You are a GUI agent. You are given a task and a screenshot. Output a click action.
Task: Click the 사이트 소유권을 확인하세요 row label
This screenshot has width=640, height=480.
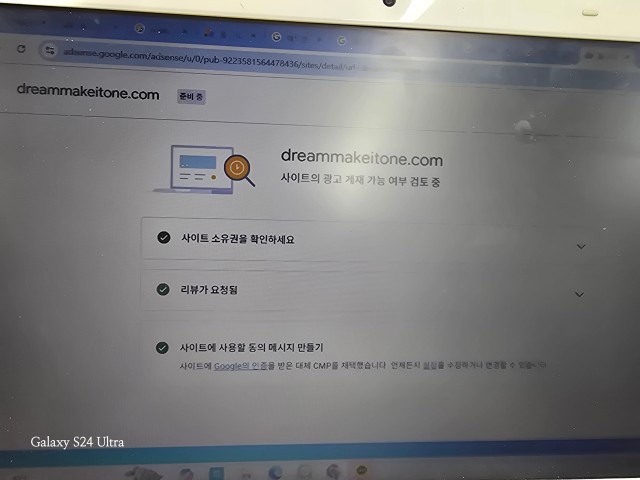pyautogui.click(x=238, y=239)
